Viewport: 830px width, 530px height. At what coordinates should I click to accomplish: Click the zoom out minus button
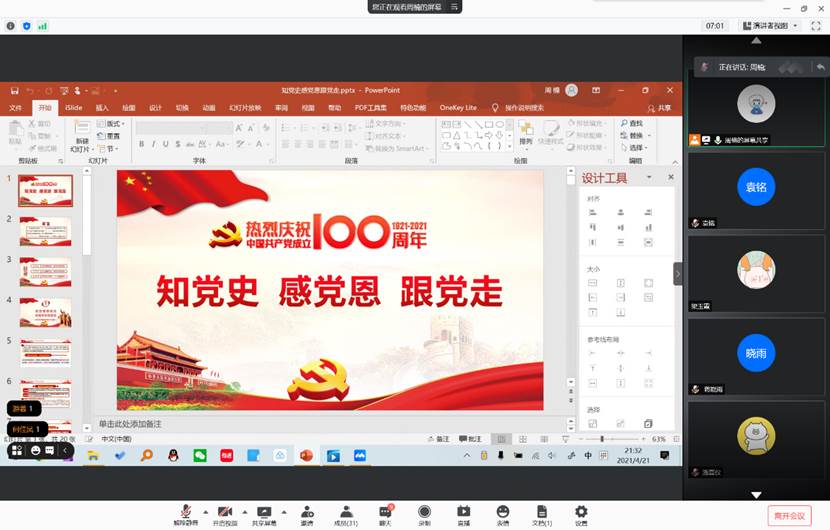[x=581, y=439]
